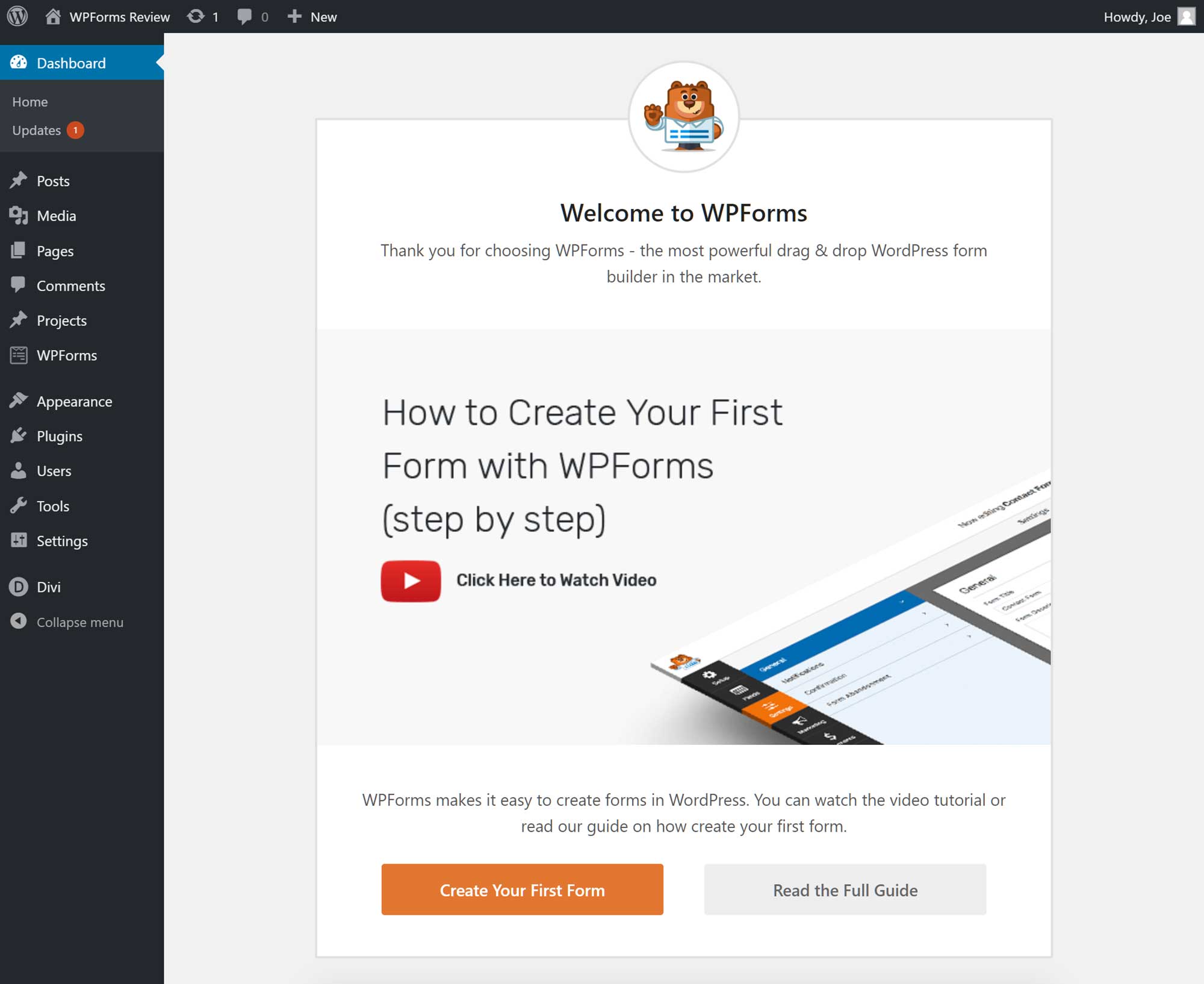Open the updates refresh icon in admin bar
This screenshot has width=1204, height=984.
click(196, 16)
